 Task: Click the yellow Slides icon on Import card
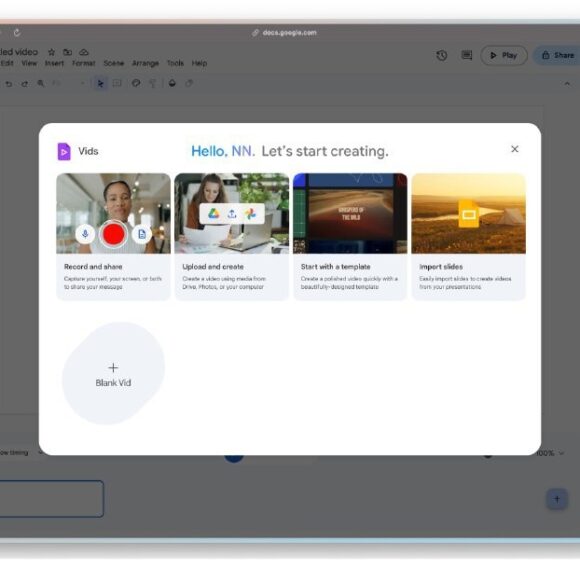(x=468, y=214)
